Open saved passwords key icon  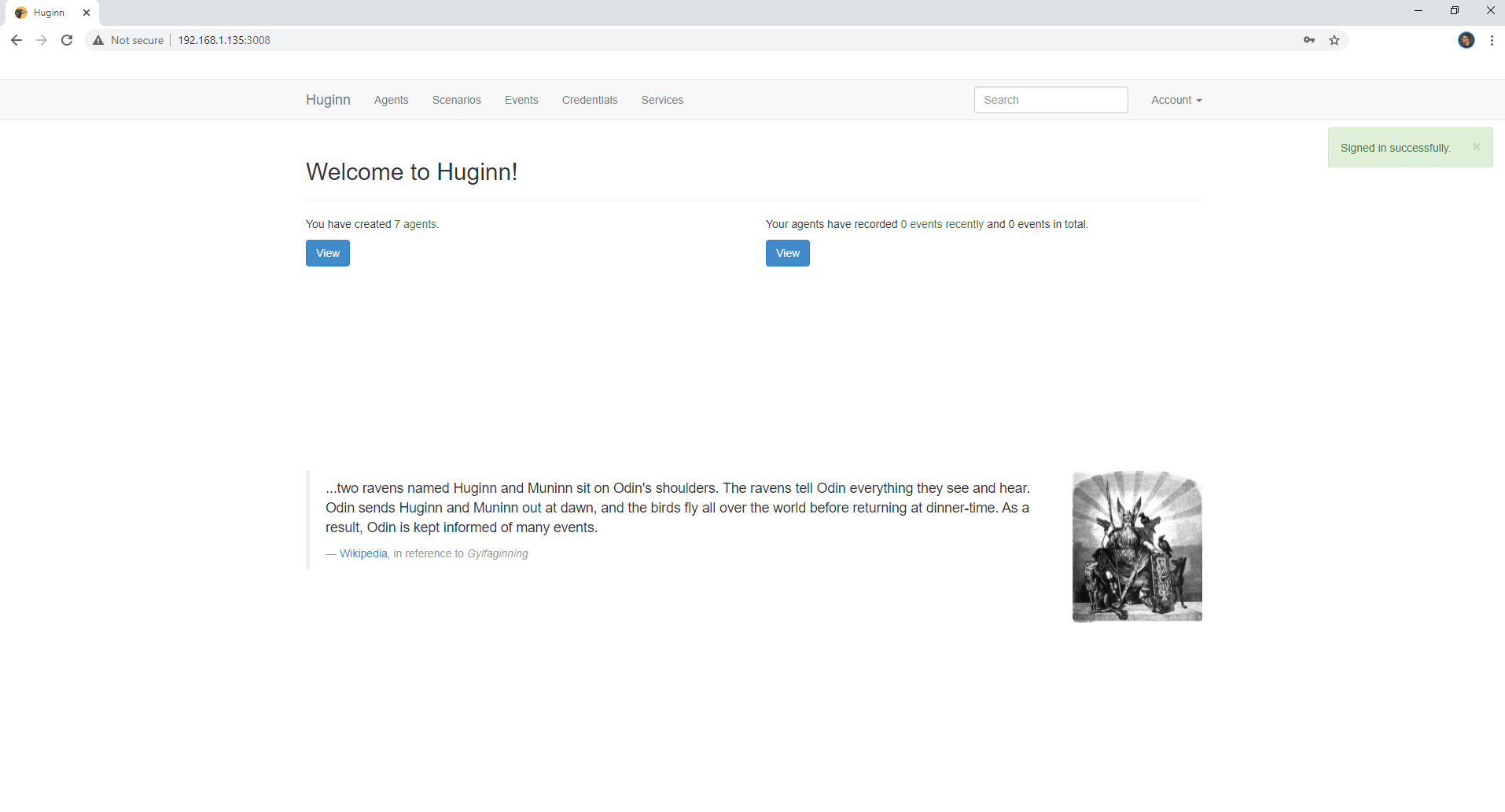point(1309,40)
